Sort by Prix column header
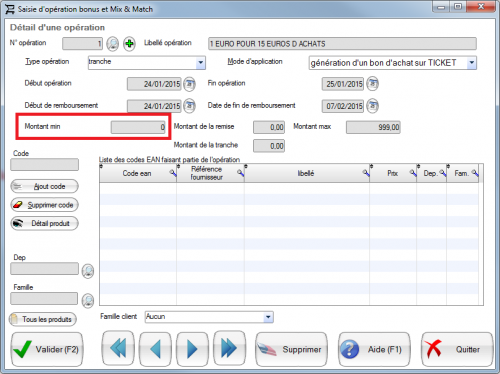Image resolution: width=500 pixels, height=374 pixels. (392, 173)
